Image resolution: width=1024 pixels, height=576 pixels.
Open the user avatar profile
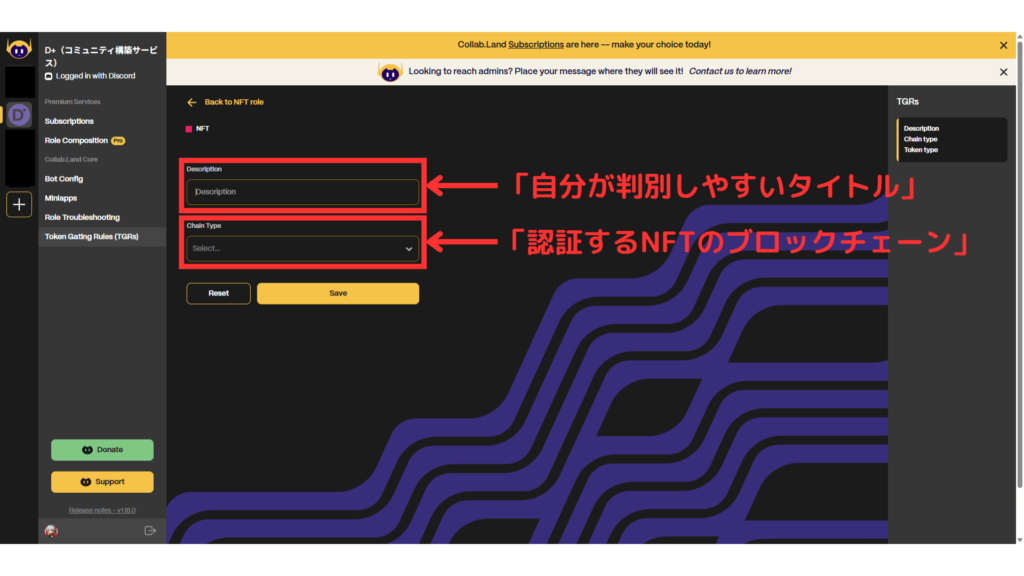tap(51, 531)
